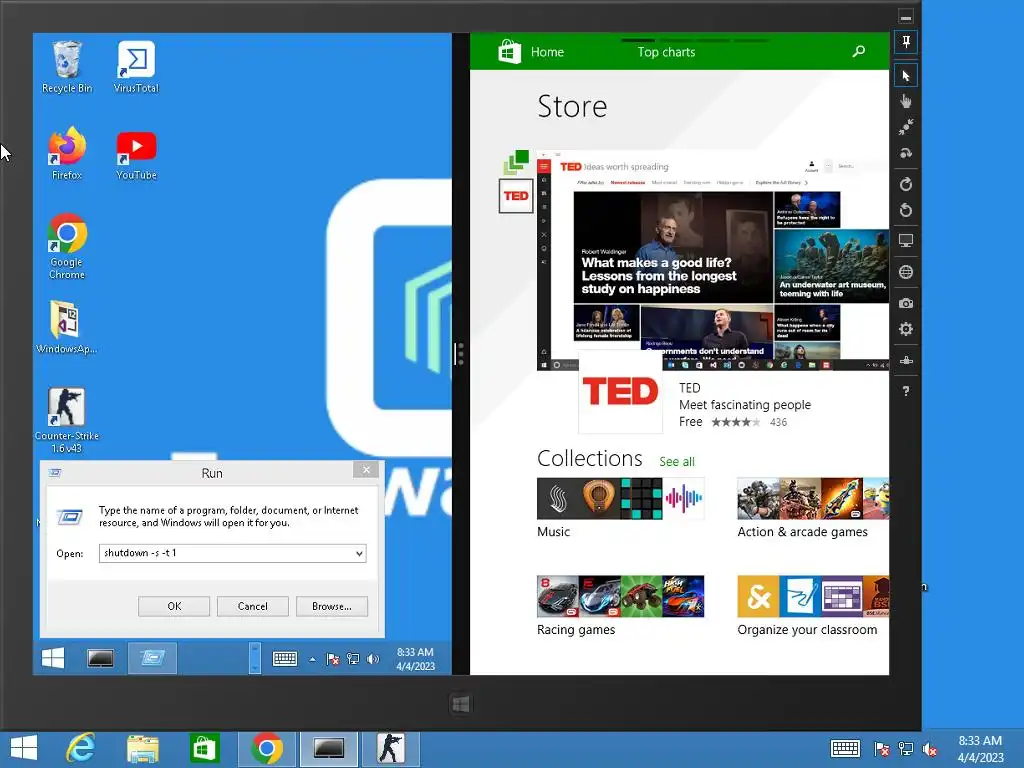Click simulator app button in inner taskbar
This screenshot has width=1024, height=768.
(x=101, y=658)
